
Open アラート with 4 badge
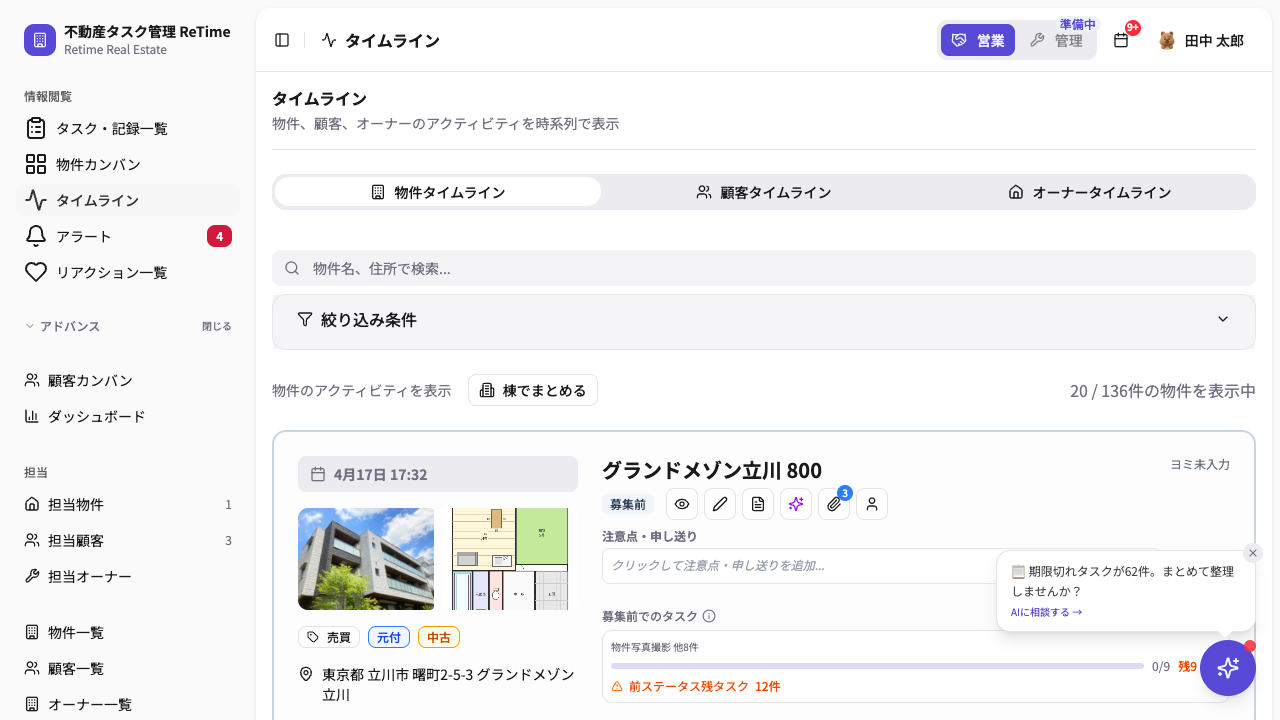point(128,236)
